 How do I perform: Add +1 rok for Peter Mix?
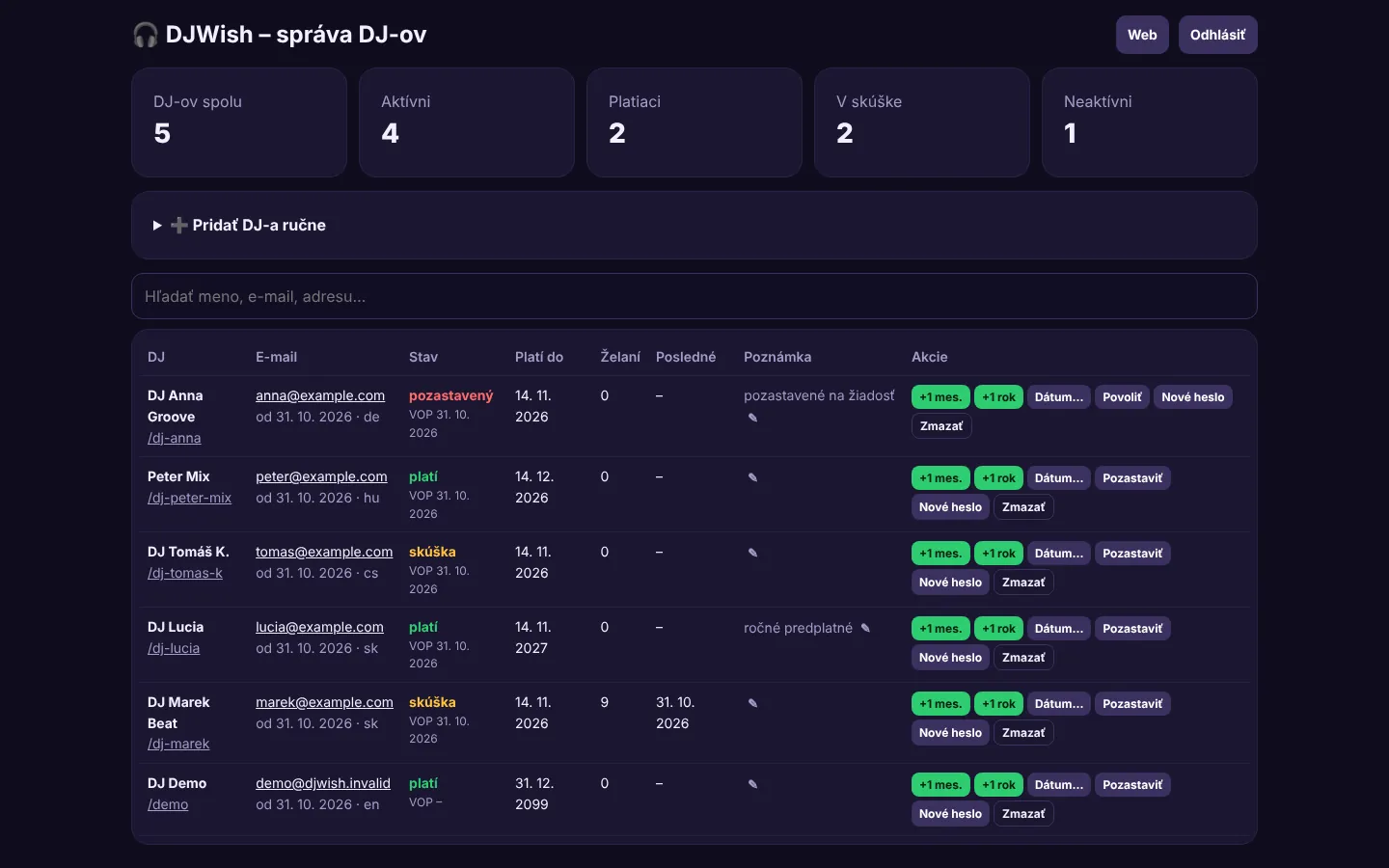tap(998, 478)
